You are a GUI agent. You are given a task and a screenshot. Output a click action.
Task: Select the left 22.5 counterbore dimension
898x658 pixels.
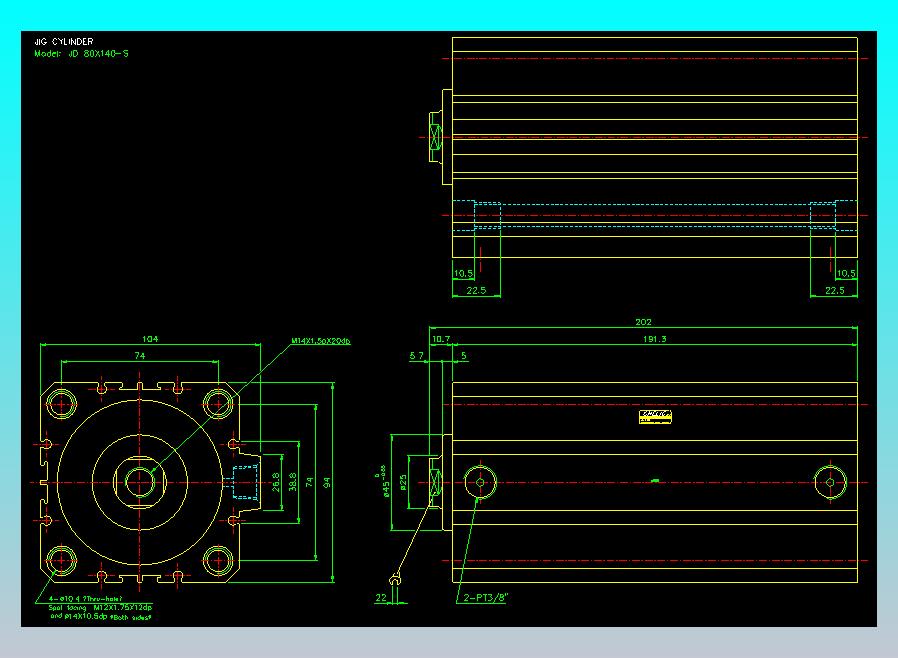[x=476, y=290]
